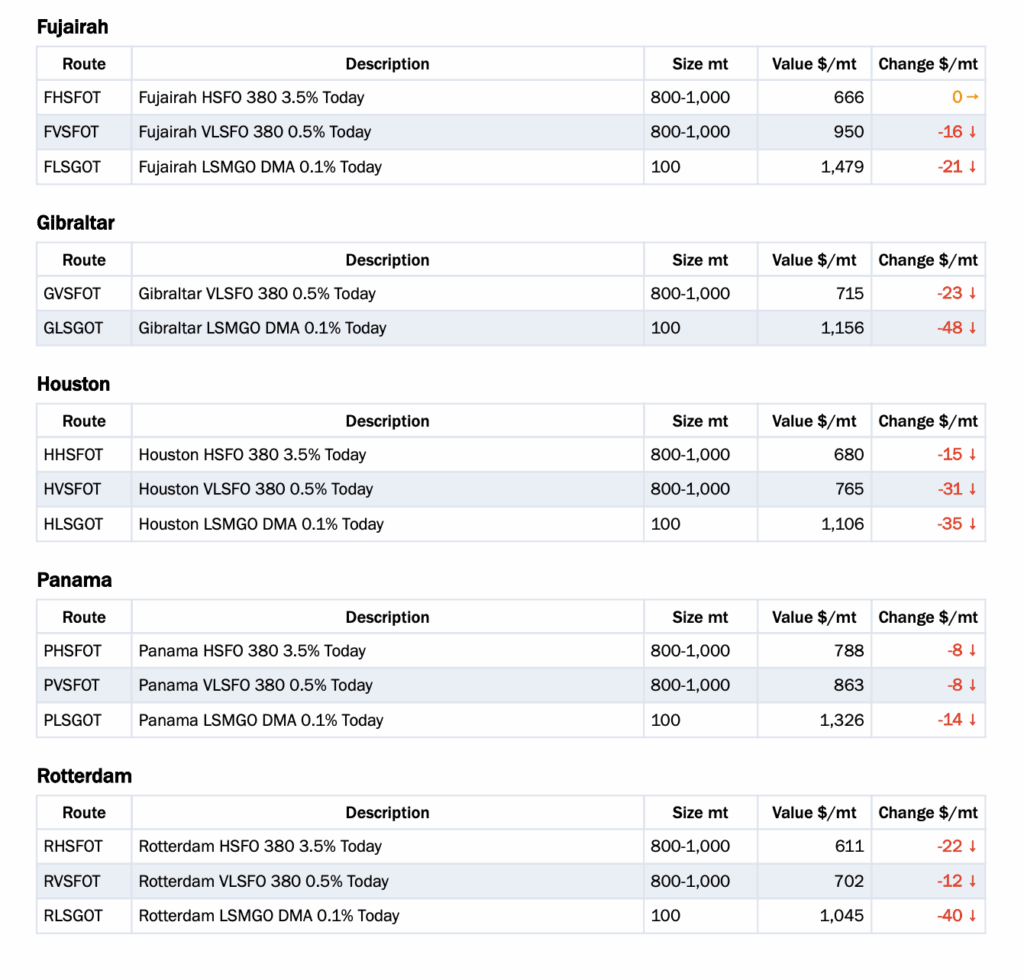Click the red arrow next to -40 Rotterdam LSMGO
The height and width of the screenshot is (980, 1024).
pyautogui.click(x=972, y=915)
